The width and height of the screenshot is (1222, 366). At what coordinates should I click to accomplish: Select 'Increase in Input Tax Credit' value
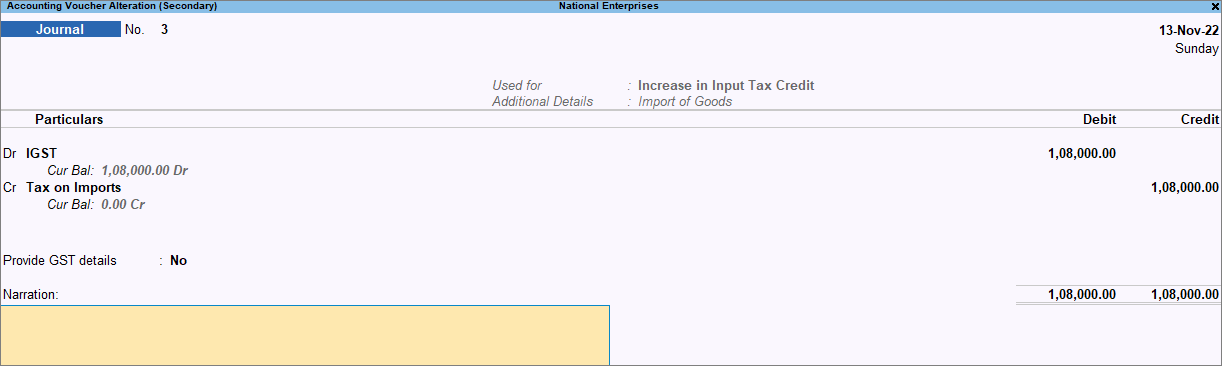[726, 85]
